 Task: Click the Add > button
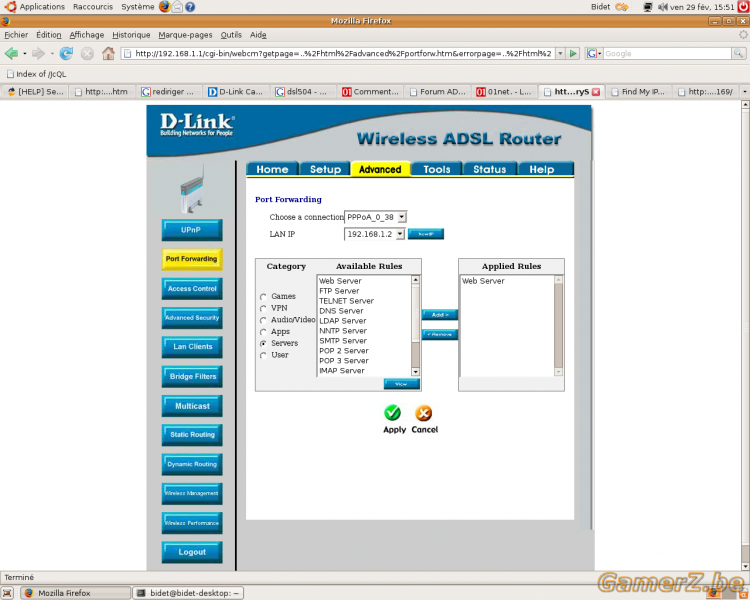pyautogui.click(x=440, y=315)
